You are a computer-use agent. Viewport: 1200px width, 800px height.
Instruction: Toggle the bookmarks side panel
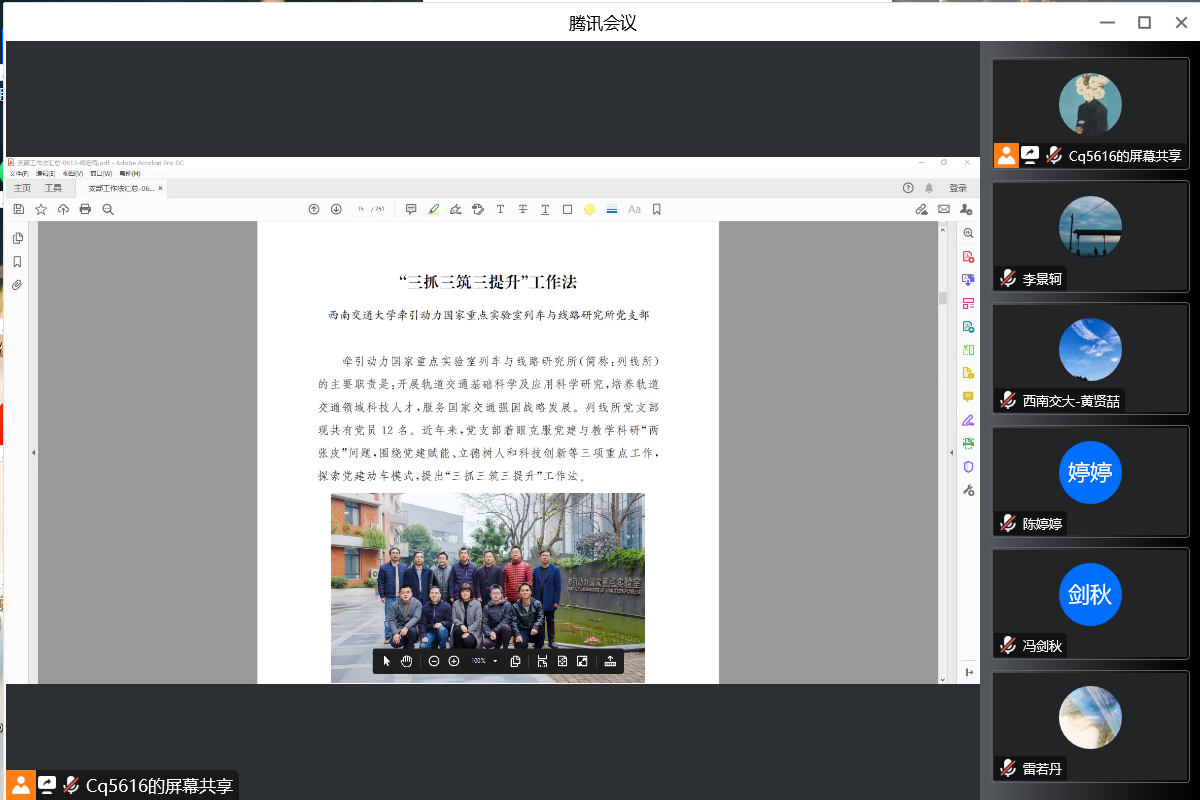(x=17, y=262)
